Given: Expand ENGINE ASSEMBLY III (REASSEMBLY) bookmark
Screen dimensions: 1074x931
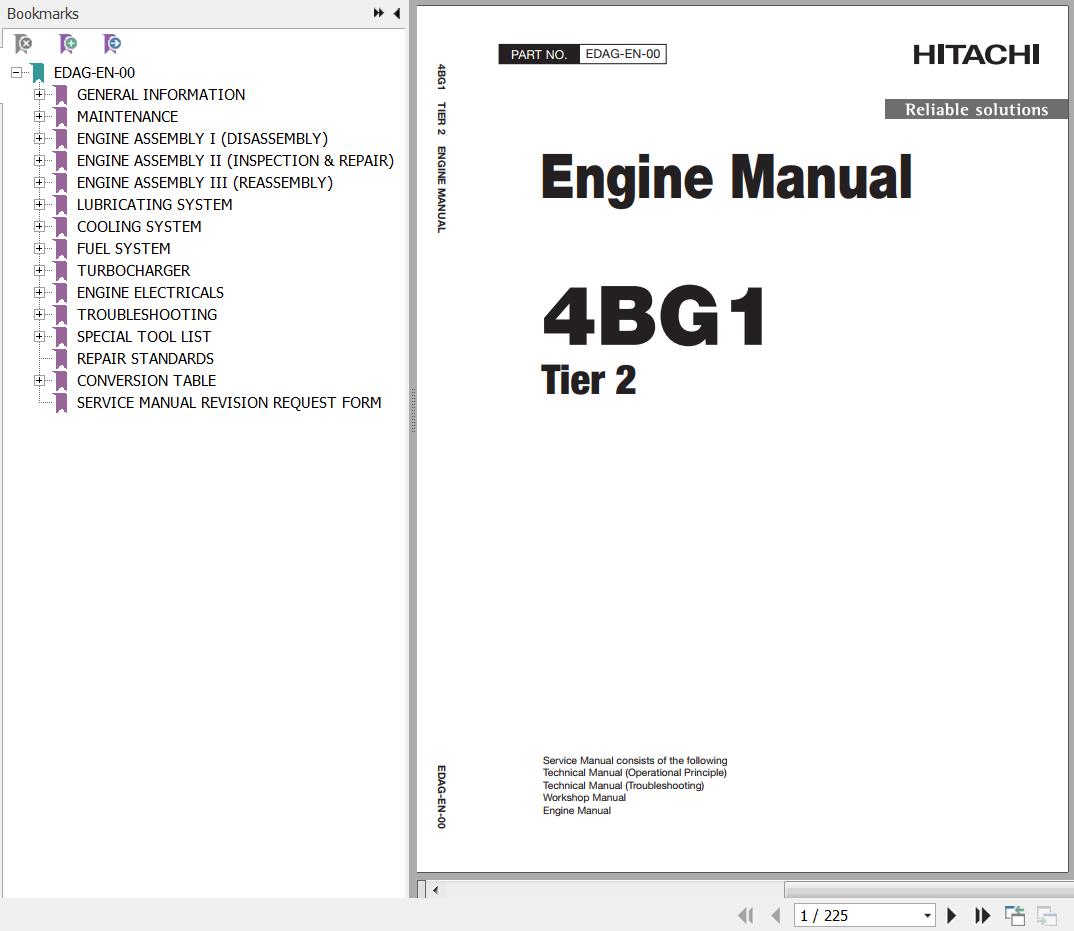Looking at the screenshot, I should point(39,182).
